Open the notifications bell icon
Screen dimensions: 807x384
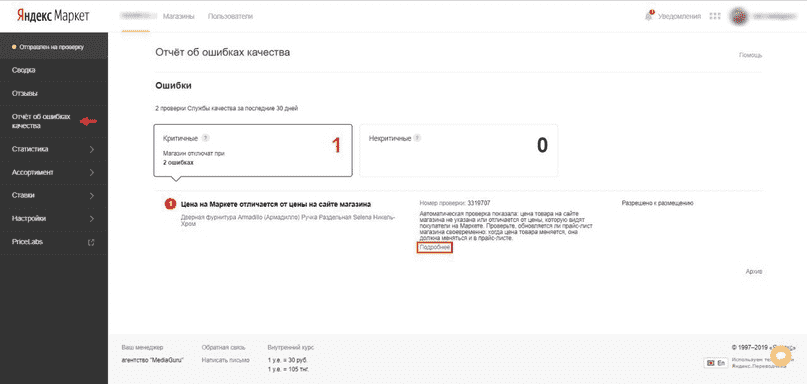(648, 16)
